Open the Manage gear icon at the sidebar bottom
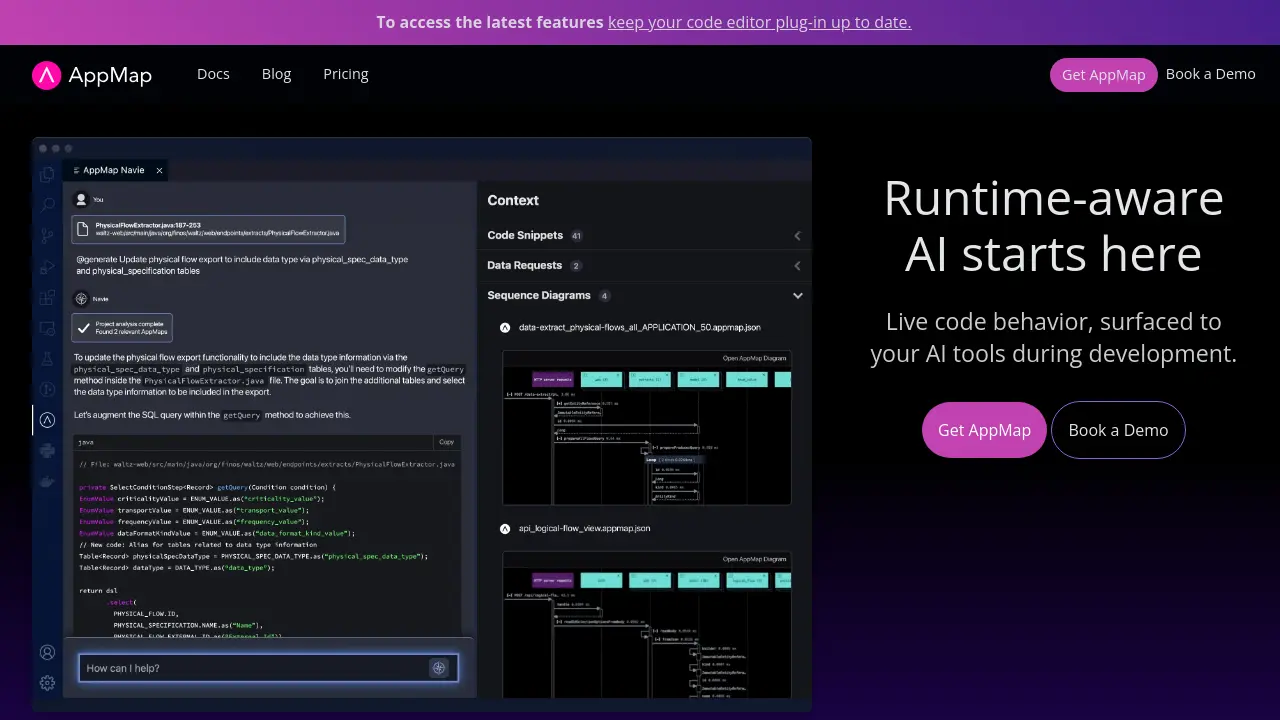 click(x=47, y=683)
